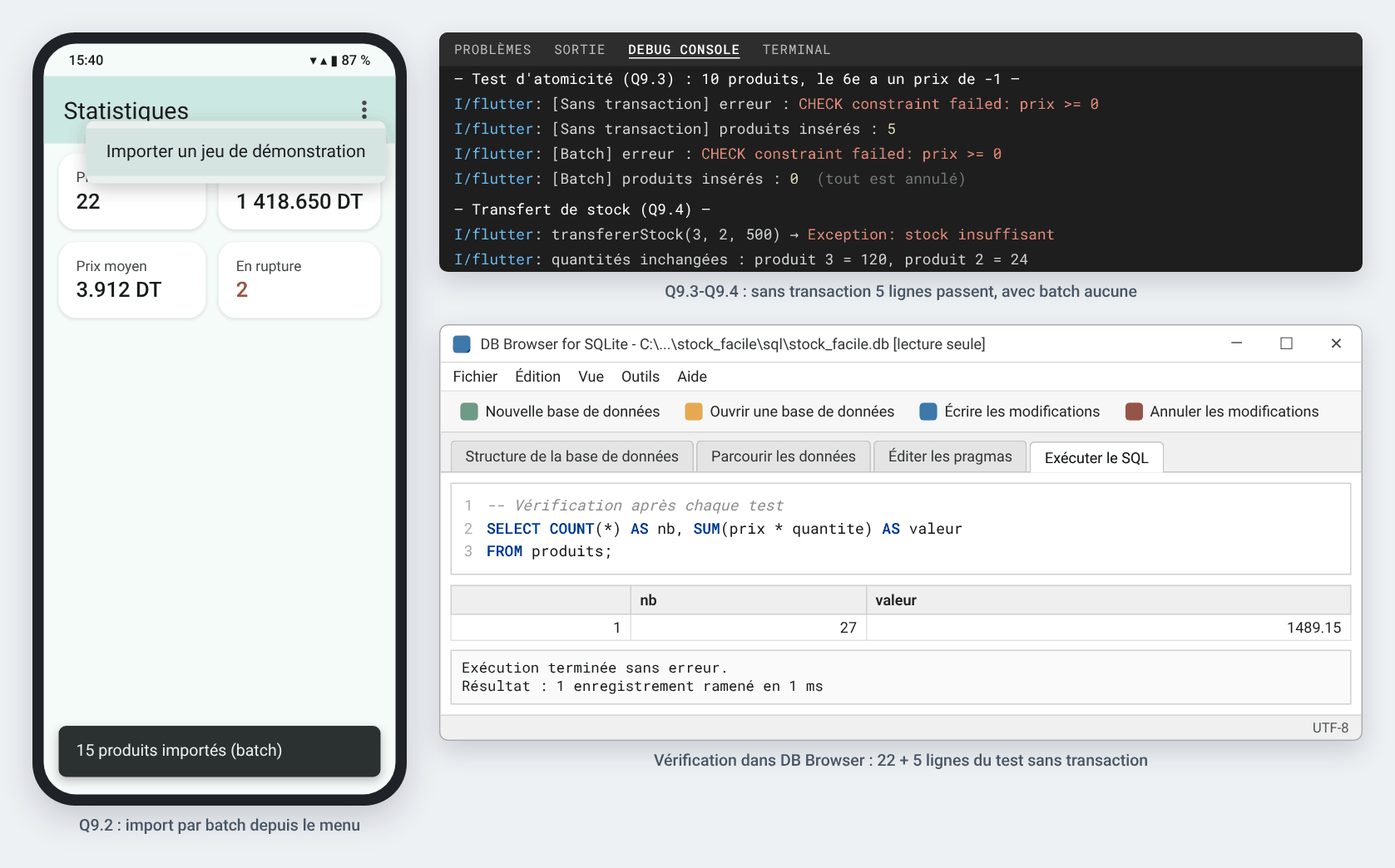Click the DB Browser for SQLite app icon
The height and width of the screenshot is (868, 1395).
[x=462, y=344]
